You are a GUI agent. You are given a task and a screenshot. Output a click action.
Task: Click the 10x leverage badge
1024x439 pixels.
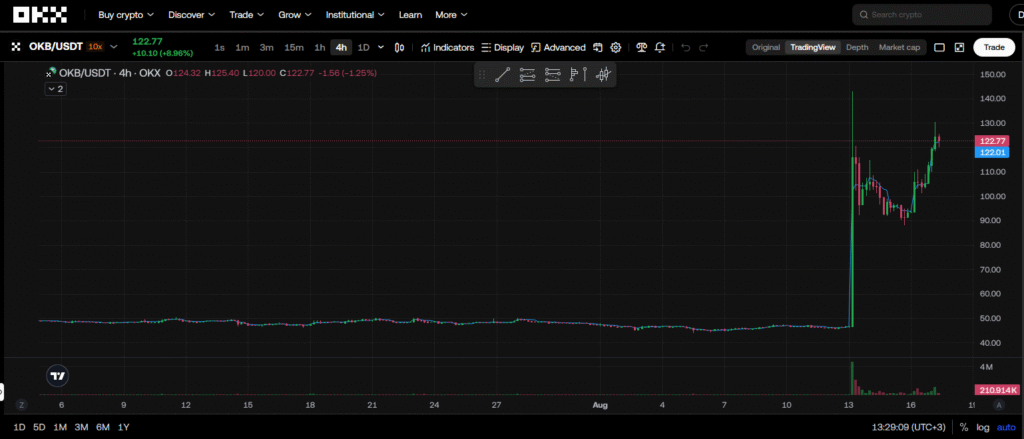click(95, 47)
